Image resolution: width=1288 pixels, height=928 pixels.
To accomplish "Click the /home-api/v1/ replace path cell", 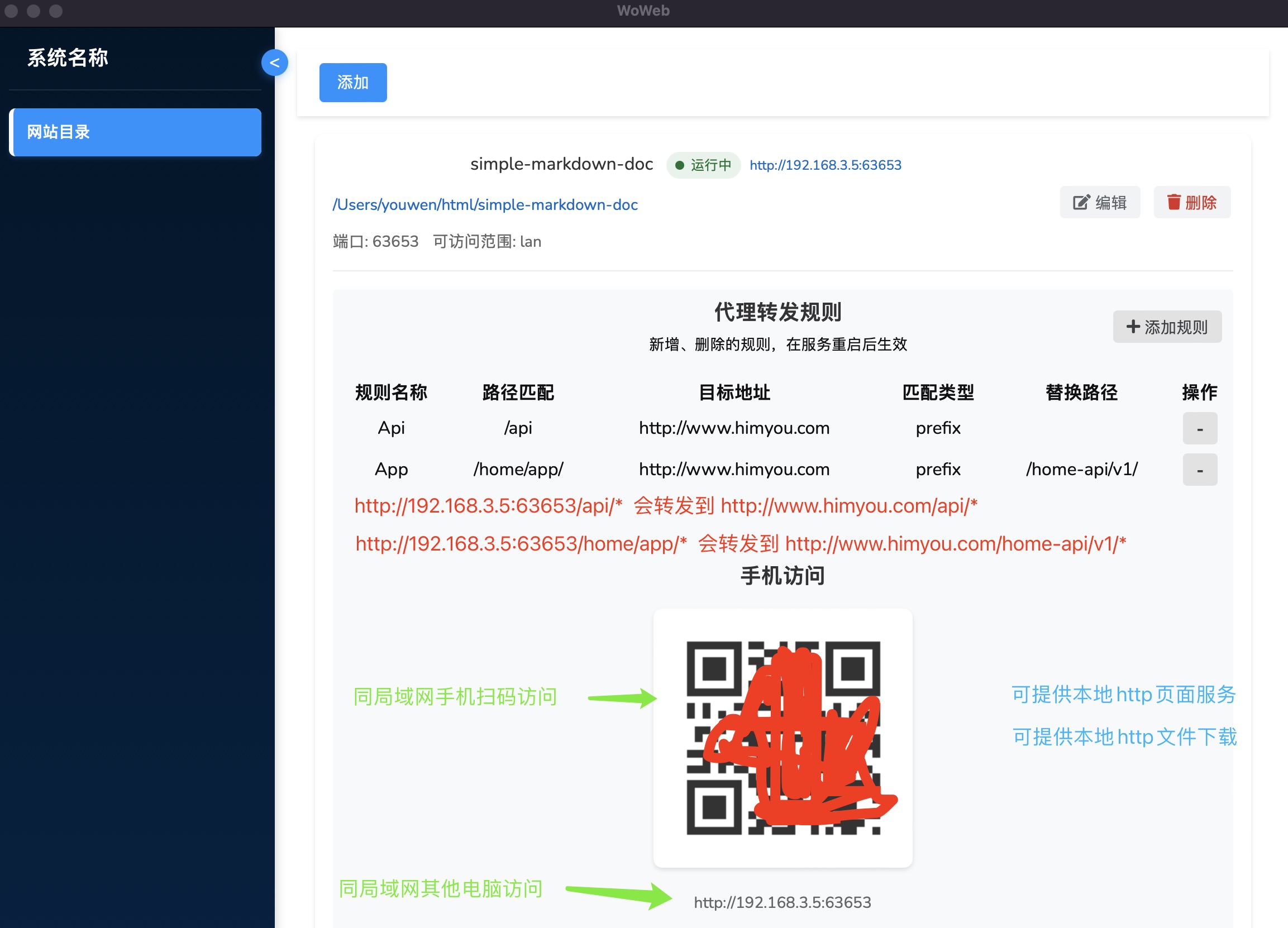I will [x=1081, y=470].
